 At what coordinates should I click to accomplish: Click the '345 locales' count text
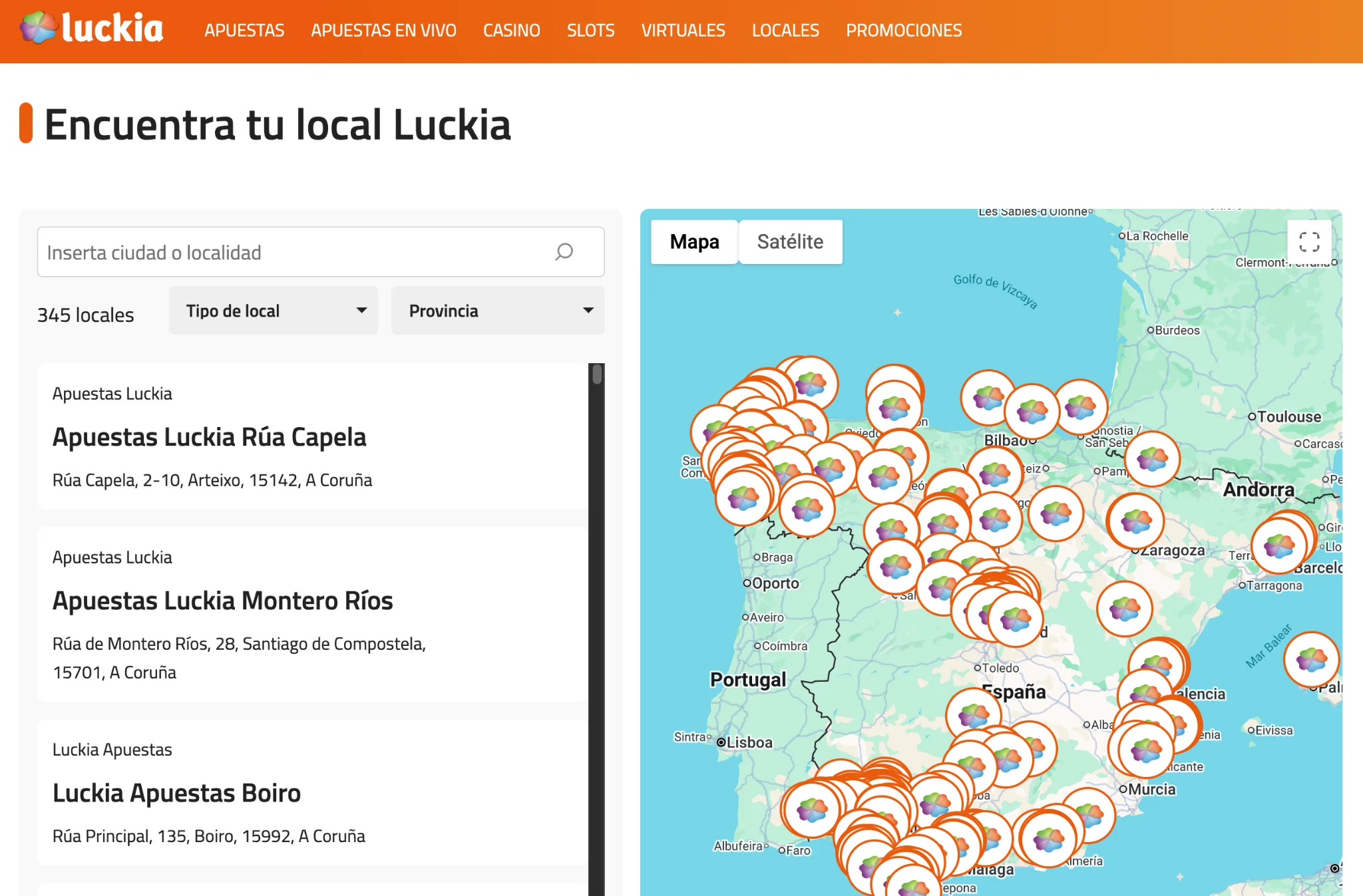(x=86, y=315)
